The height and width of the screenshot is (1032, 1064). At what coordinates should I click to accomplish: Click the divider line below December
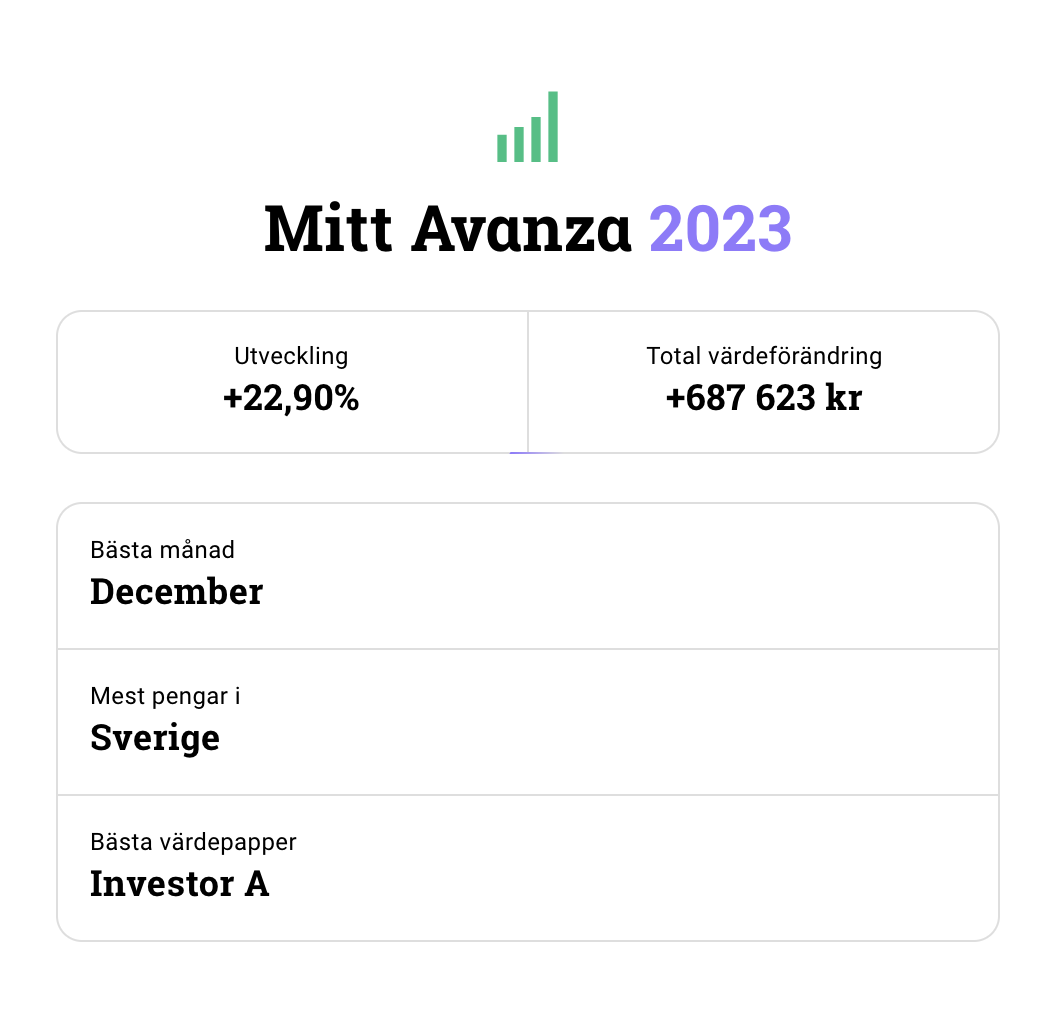[x=528, y=649]
